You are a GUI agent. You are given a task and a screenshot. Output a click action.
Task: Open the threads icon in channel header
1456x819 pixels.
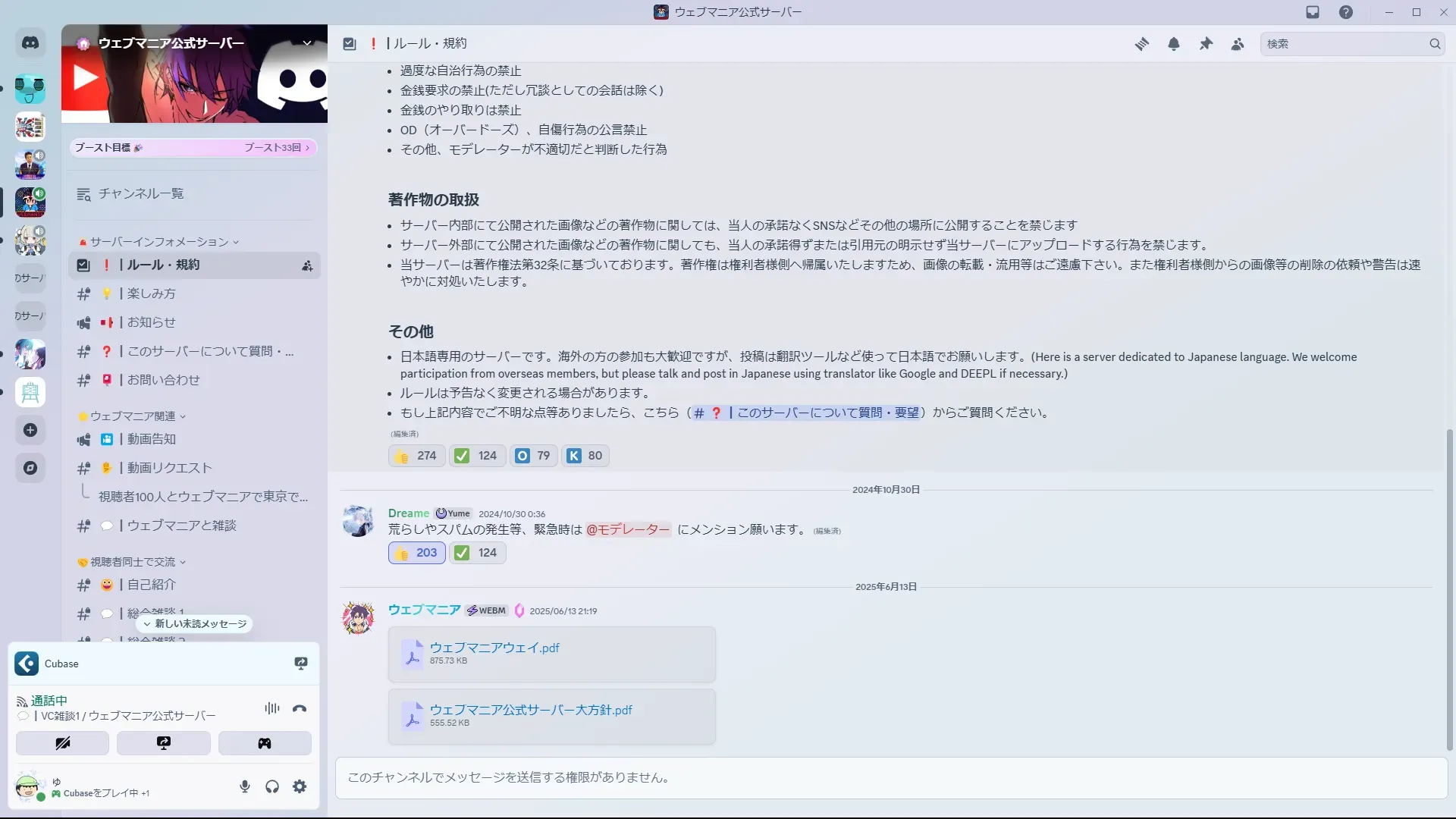tap(1141, 44)
